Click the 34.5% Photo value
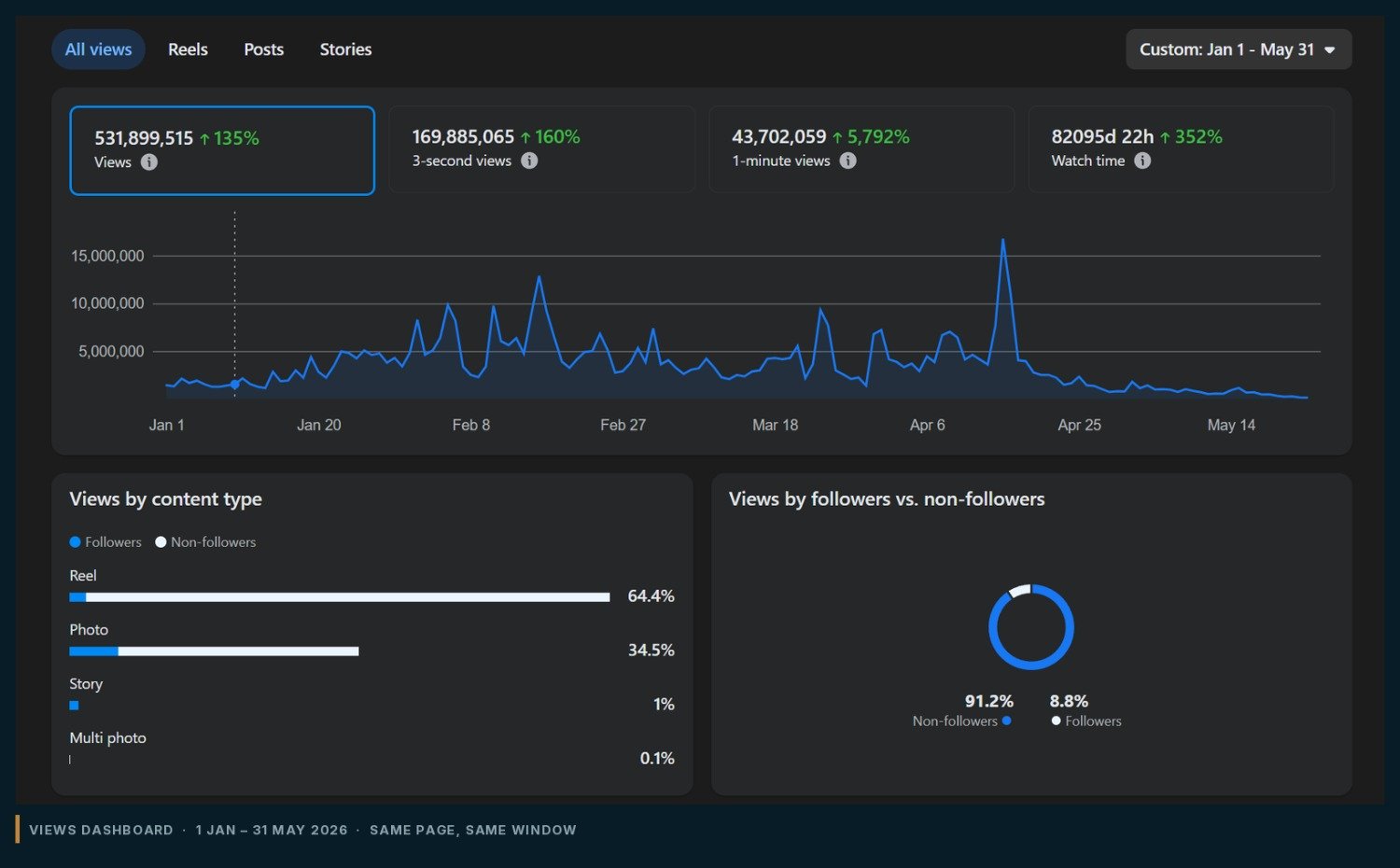This screenshot has height=868, width=1400. tap(651, 651)
